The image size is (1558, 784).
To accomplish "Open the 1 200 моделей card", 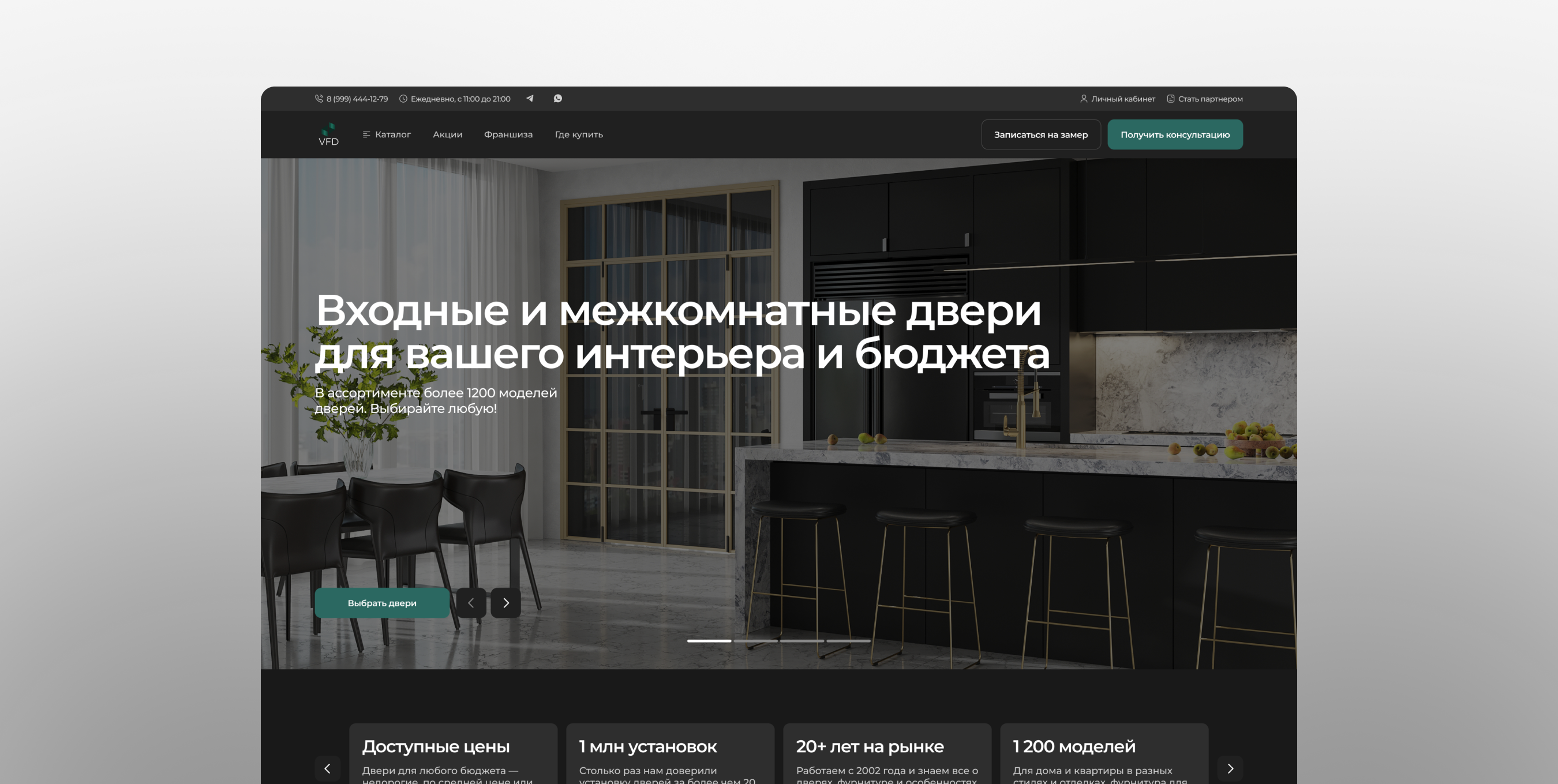I will point(1104,754).
